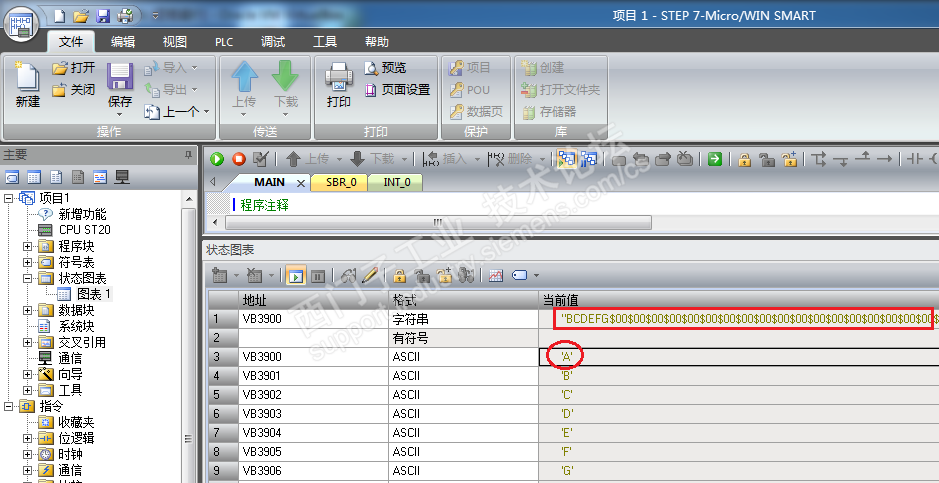Click the green RUN button in program editor toolbar
Viewport: 939px width, 483px height.
(217, 159)
